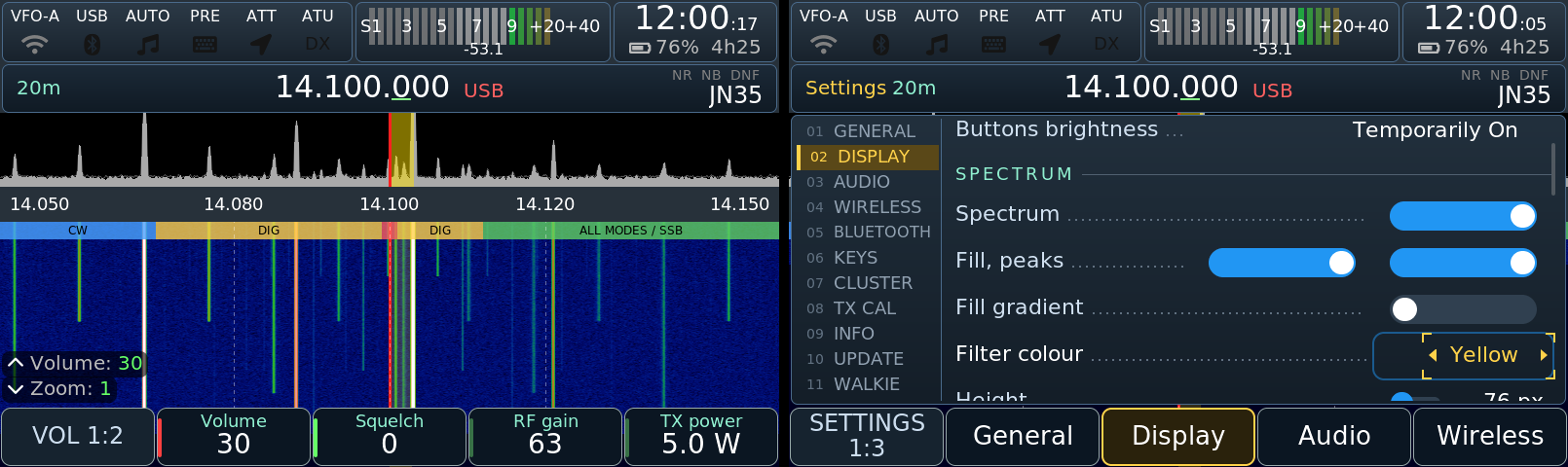
Task: Adjust the Height slider in Display settings
Action: [x=1414, y=397]
